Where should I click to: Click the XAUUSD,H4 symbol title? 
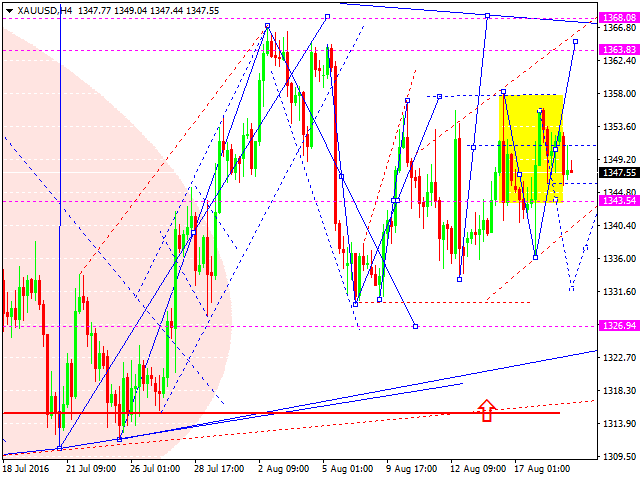[x=44, y=11]
